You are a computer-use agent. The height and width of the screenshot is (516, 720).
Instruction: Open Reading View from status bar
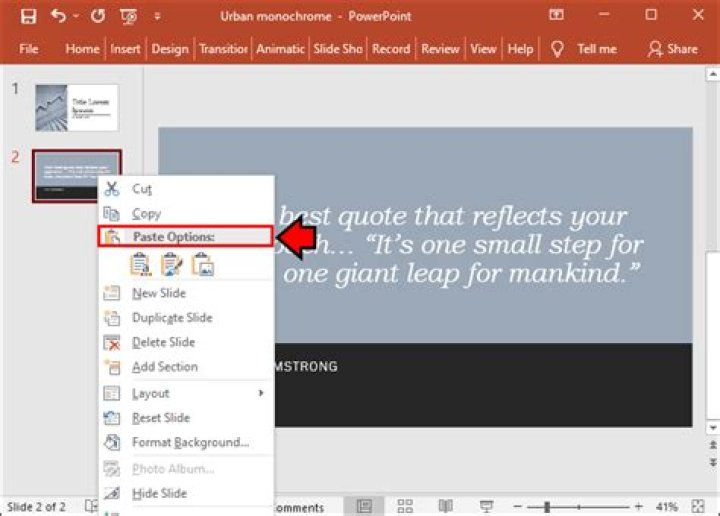pos(446,506)
